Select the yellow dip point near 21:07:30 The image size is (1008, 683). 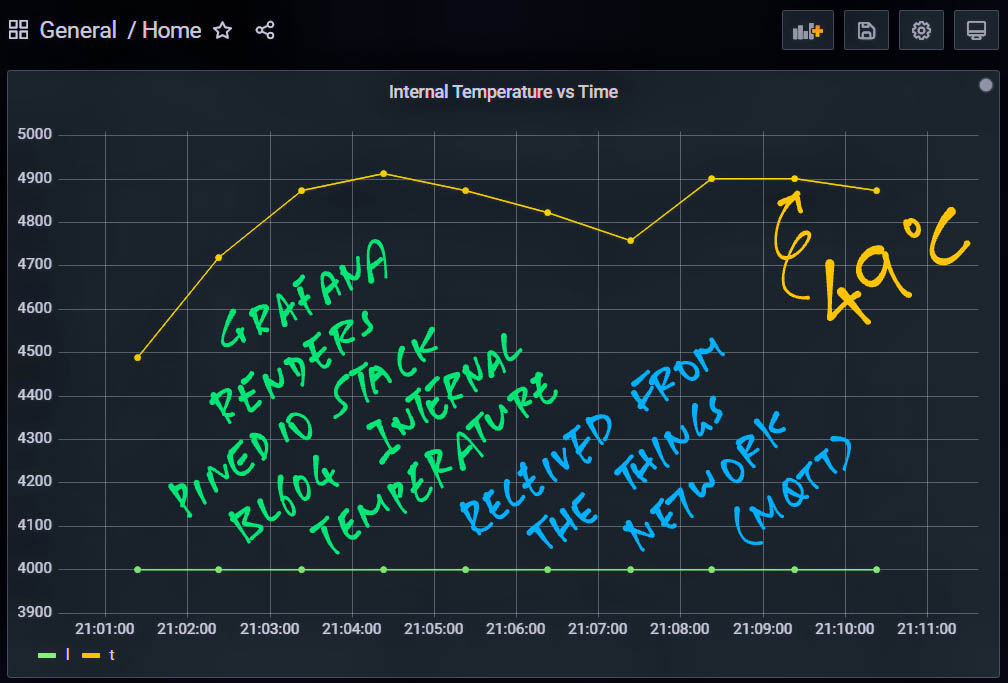tap(630, 241)
